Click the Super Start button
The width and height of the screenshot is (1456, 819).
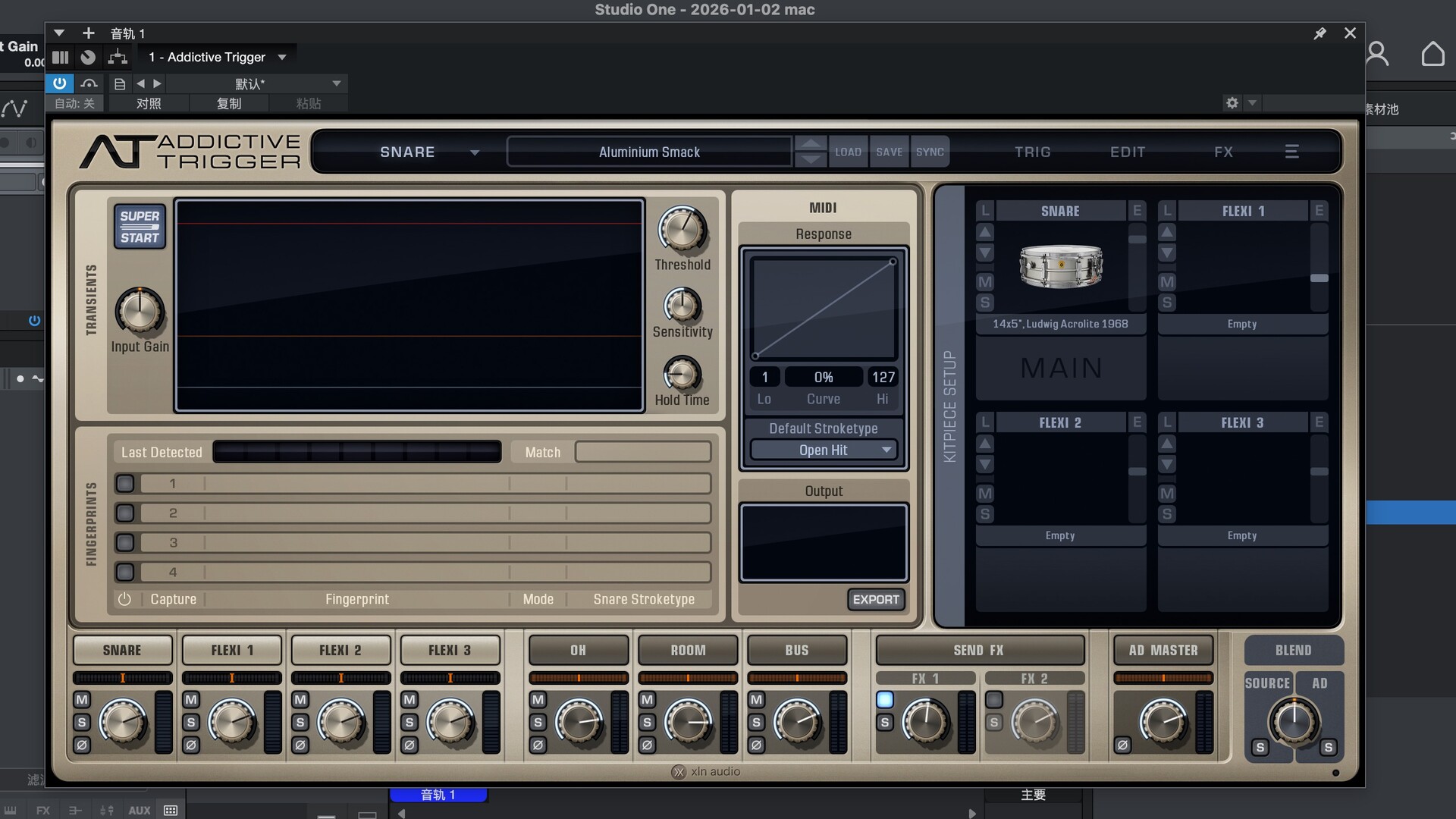140,226
